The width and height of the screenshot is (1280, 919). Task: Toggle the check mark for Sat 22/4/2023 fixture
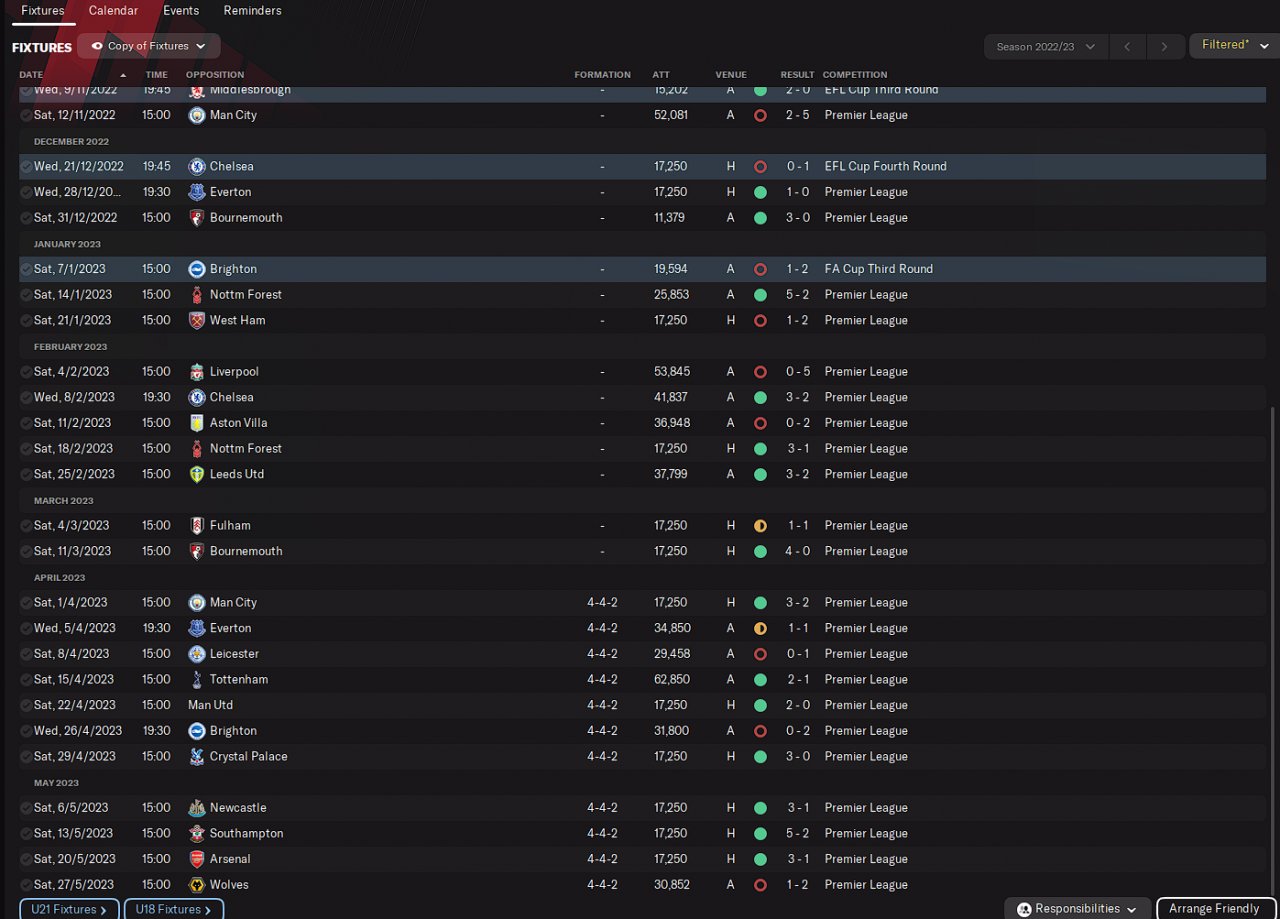click(x=26, y=705)
